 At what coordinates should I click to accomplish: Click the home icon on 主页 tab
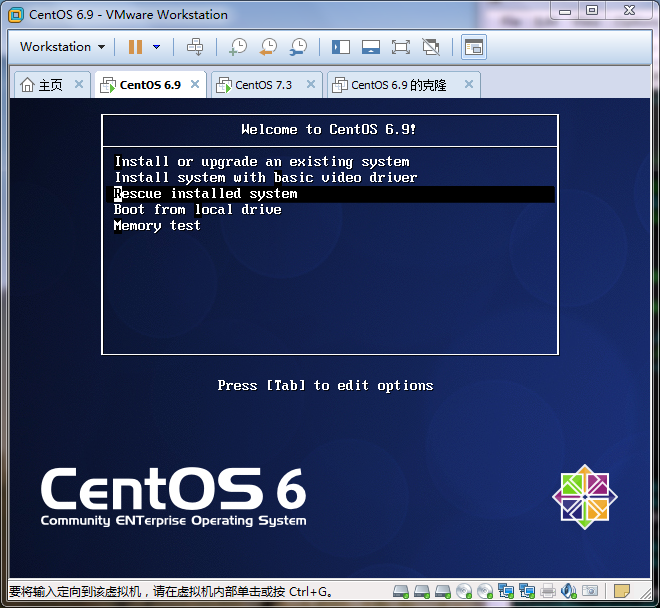(x=27, y=85)
